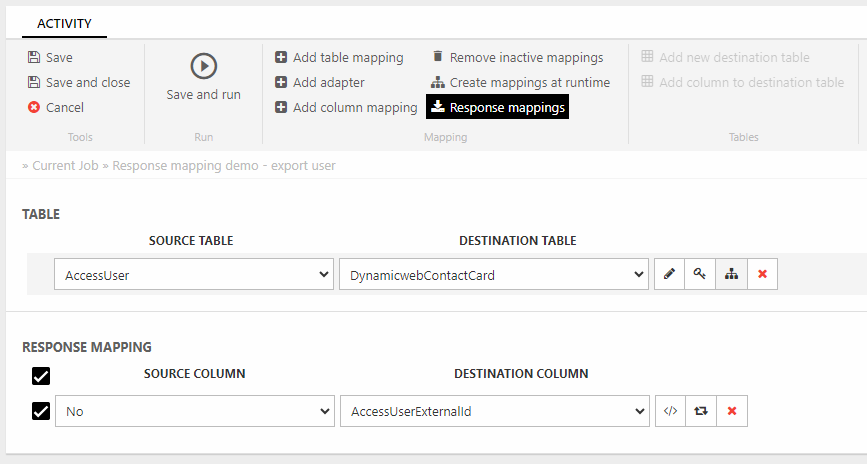Uncheck the No column mapping checkbox
Image resolution: width=867 pixels, height=464 pixels.
coord(41,411)
